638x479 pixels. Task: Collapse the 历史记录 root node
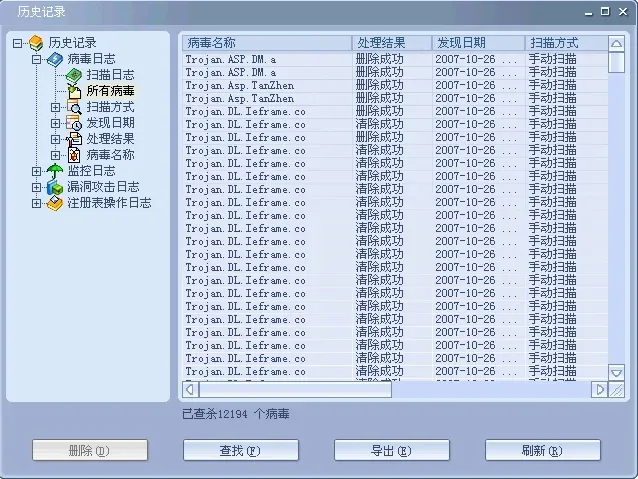point(17,43)
